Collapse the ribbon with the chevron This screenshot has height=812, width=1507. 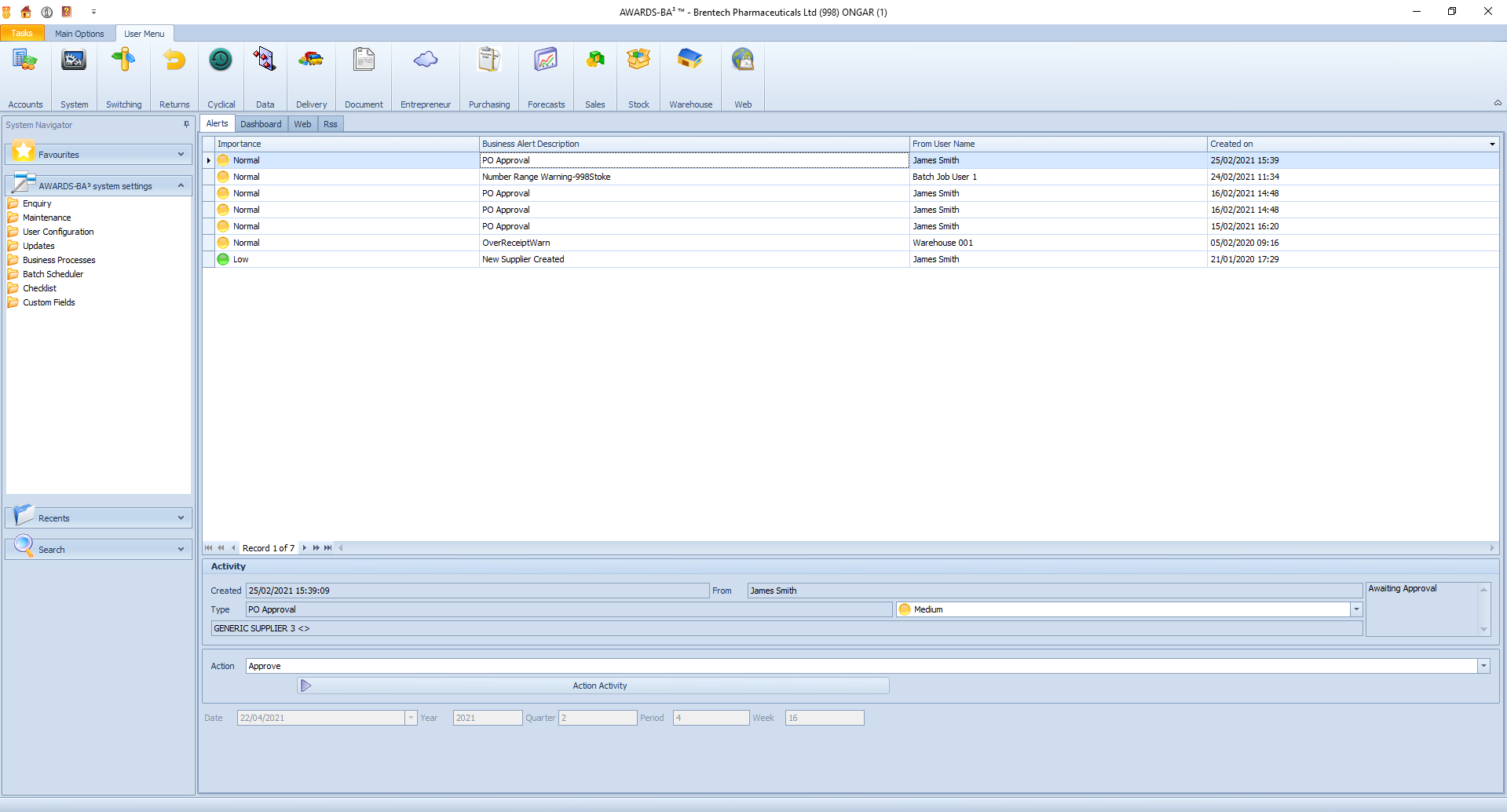pos(1498,103)
